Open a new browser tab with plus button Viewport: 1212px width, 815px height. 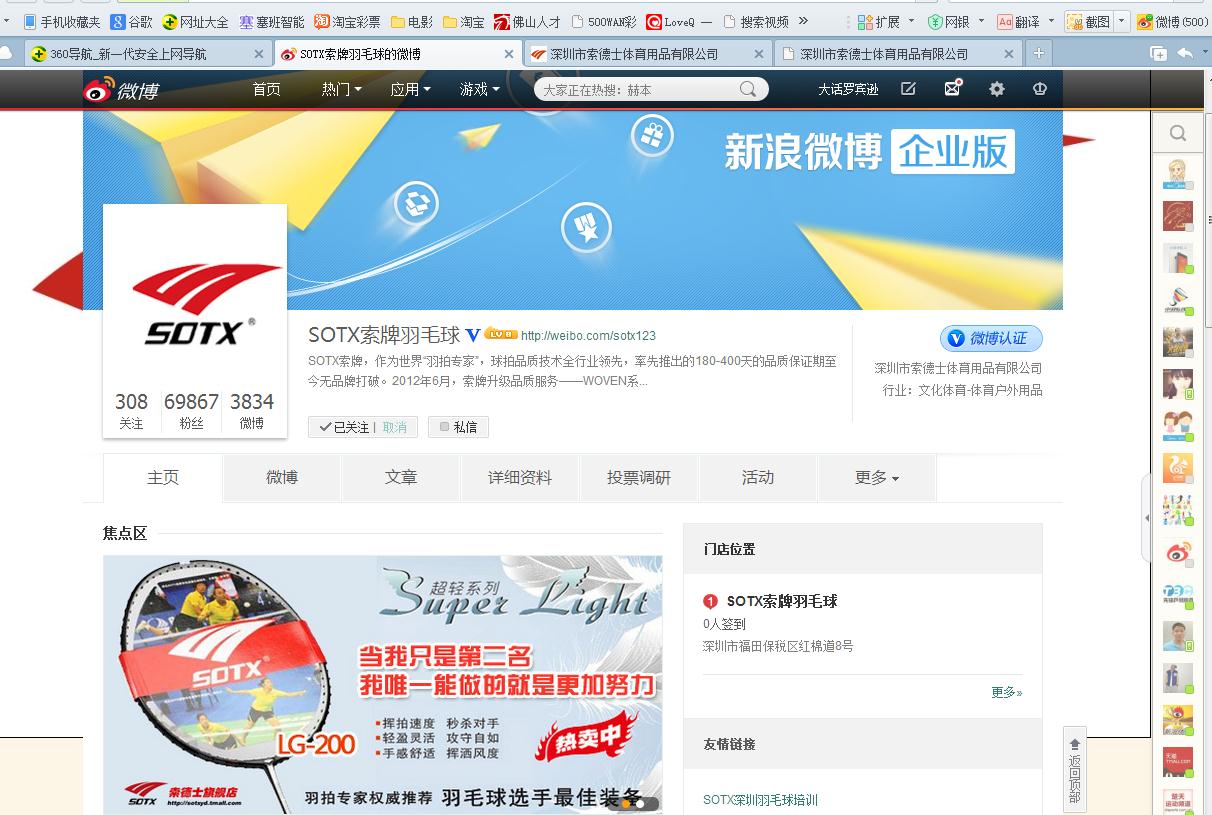(1039, 53)
